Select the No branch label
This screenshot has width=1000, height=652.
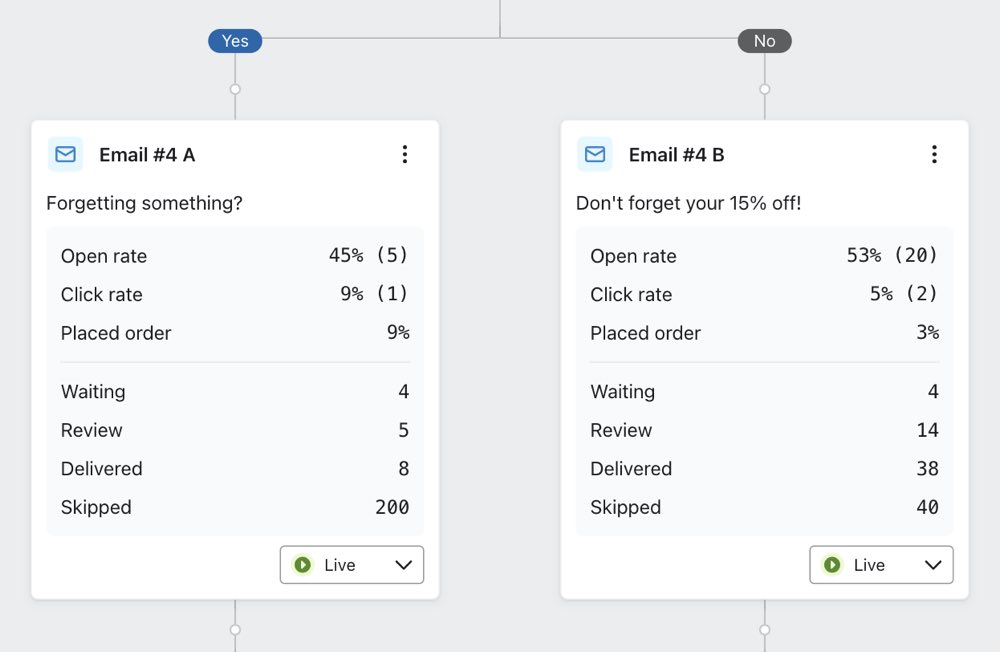[x=764, y=41]
